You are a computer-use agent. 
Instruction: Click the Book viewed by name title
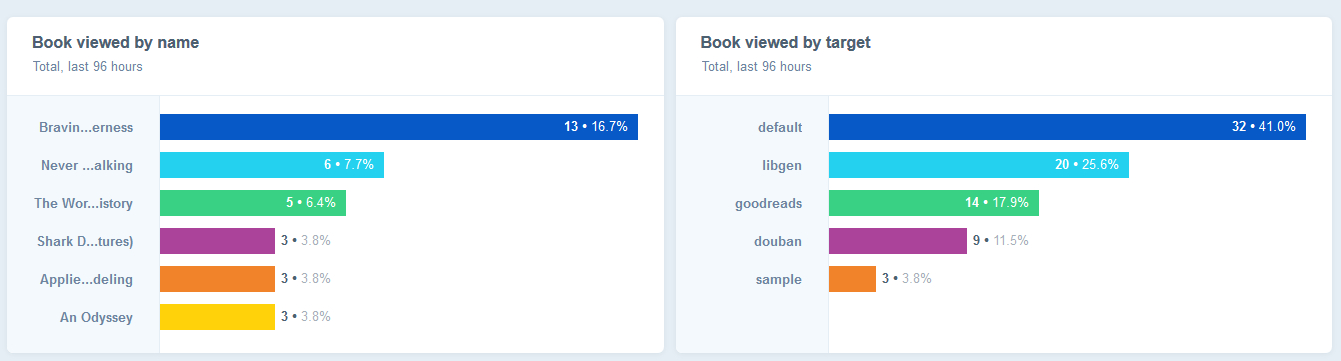pyautogui.click(x=115, y=43)
